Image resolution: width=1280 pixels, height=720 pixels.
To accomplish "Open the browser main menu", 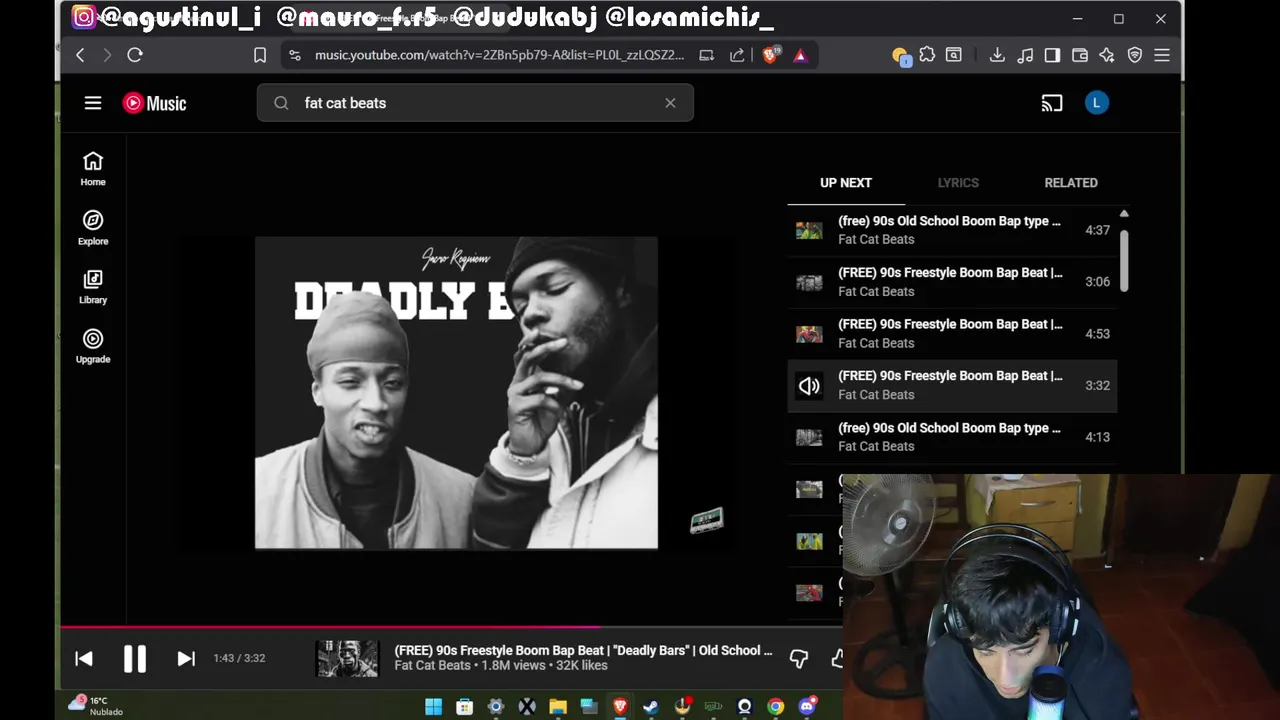I will (x=1162, y=55).
